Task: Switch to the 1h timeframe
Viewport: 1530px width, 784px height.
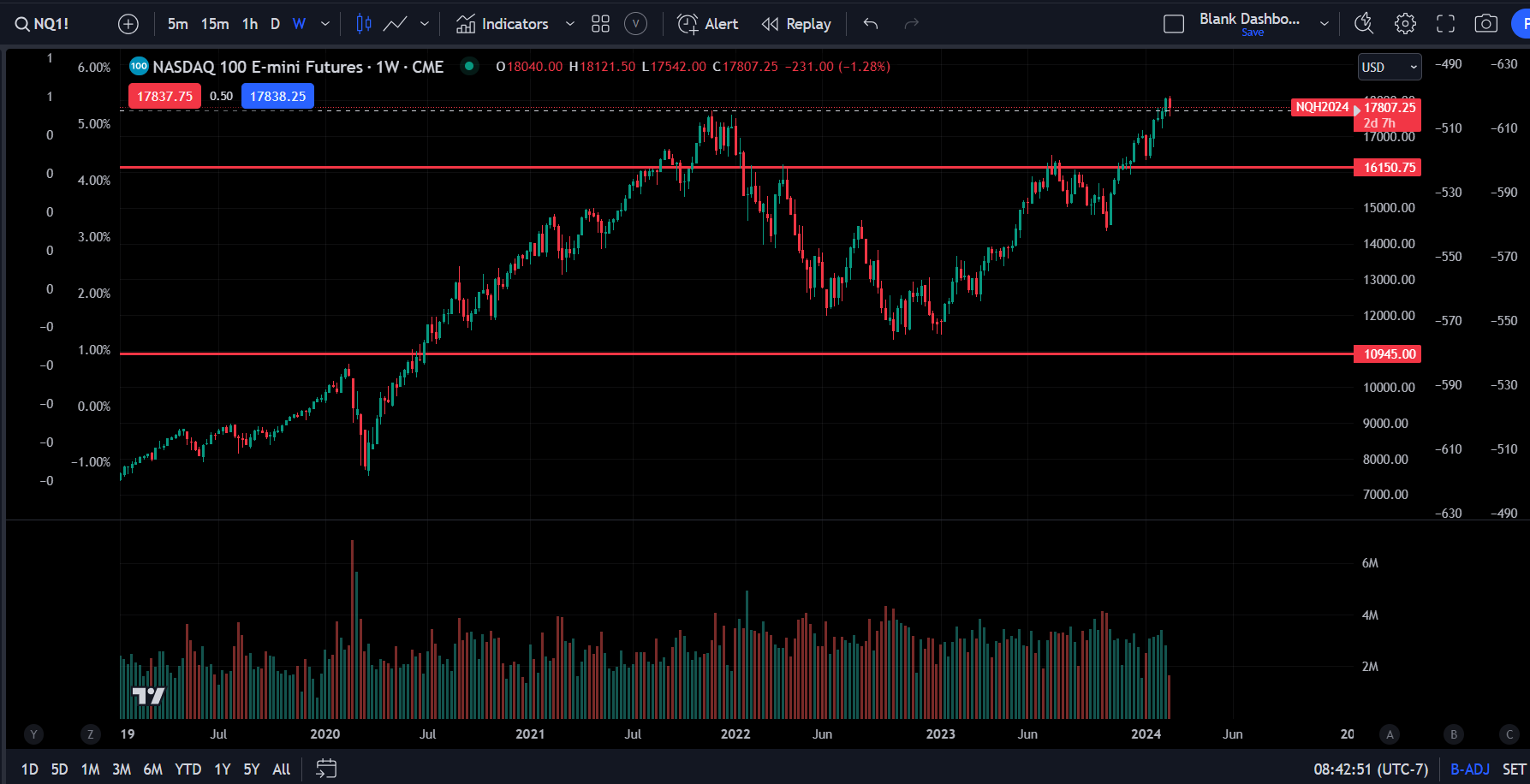Action: click(250, 24)
